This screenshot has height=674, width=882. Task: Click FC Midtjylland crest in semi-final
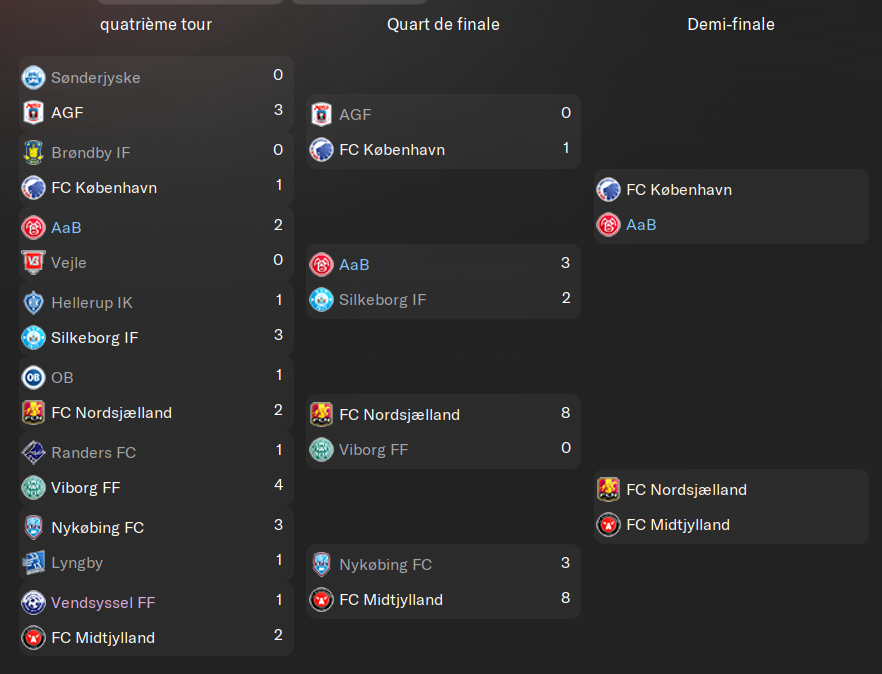[609, 525]
